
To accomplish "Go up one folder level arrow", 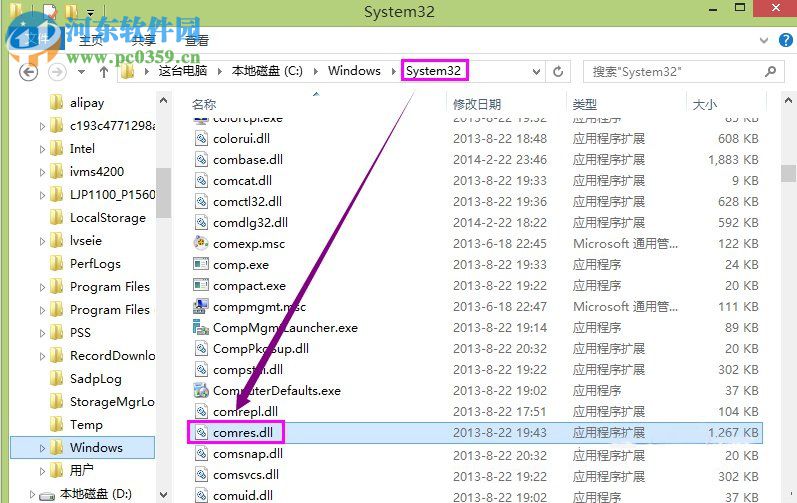I will pos(104,72).
